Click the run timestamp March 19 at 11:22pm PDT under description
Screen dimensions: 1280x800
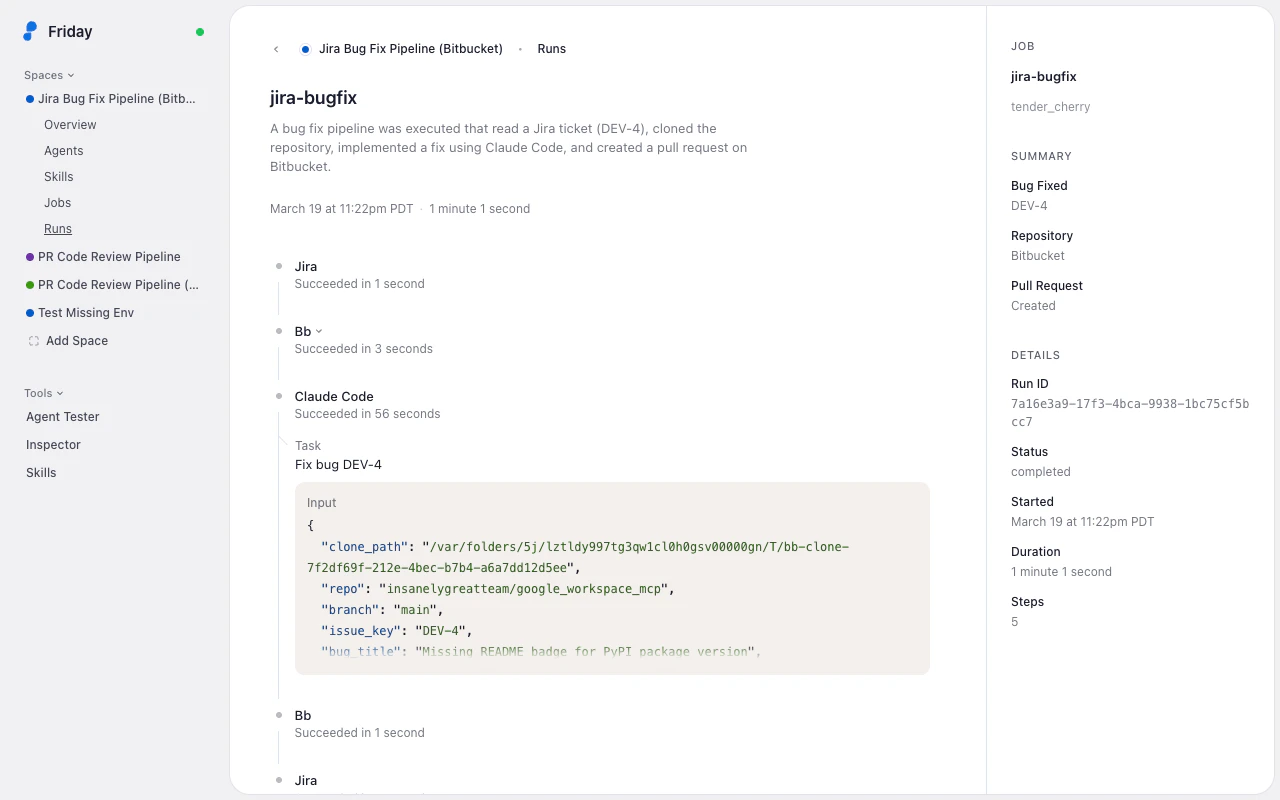(x=341, y=209)
